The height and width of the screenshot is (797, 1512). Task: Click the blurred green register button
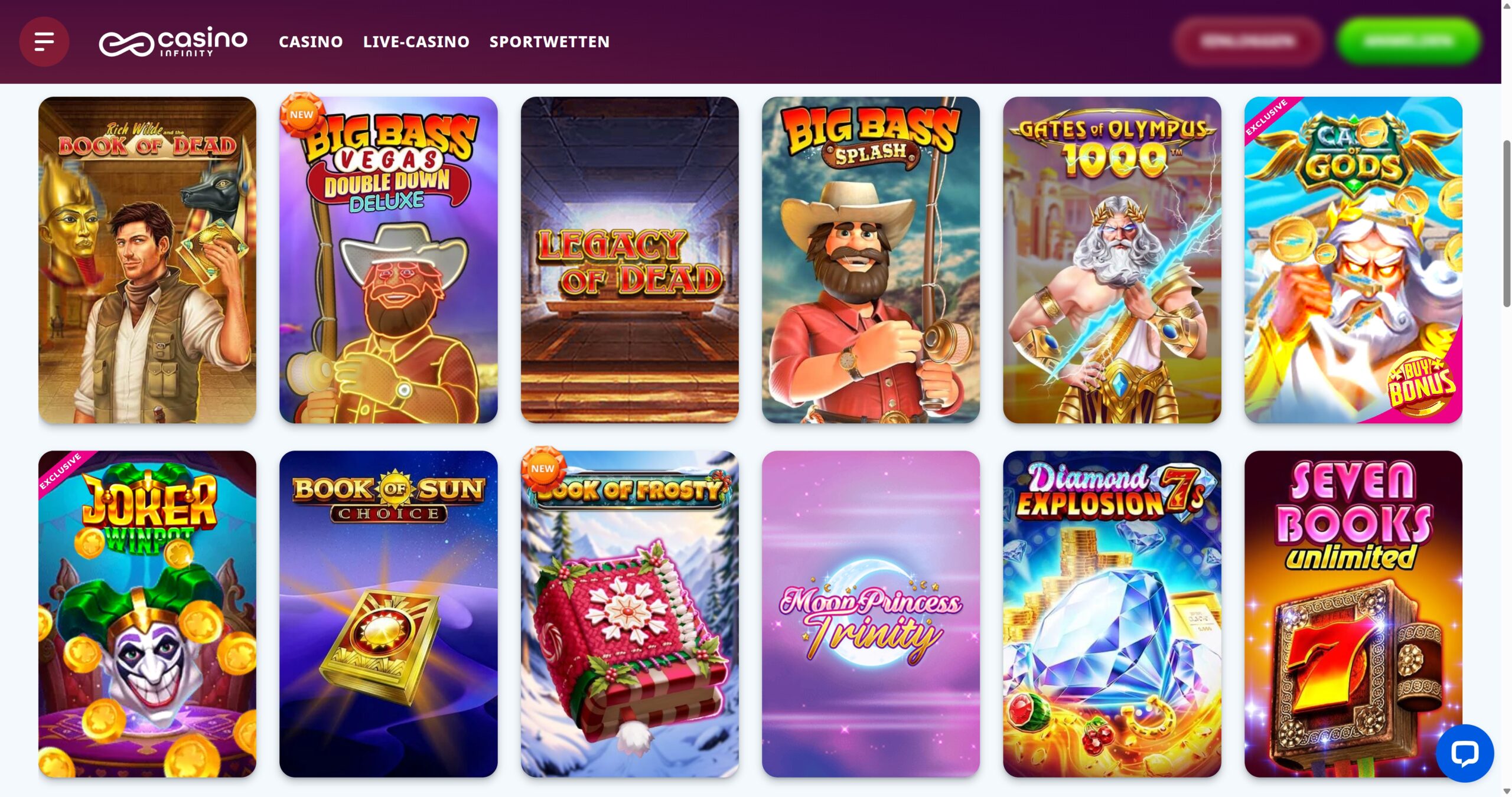tap(1408, 41)
